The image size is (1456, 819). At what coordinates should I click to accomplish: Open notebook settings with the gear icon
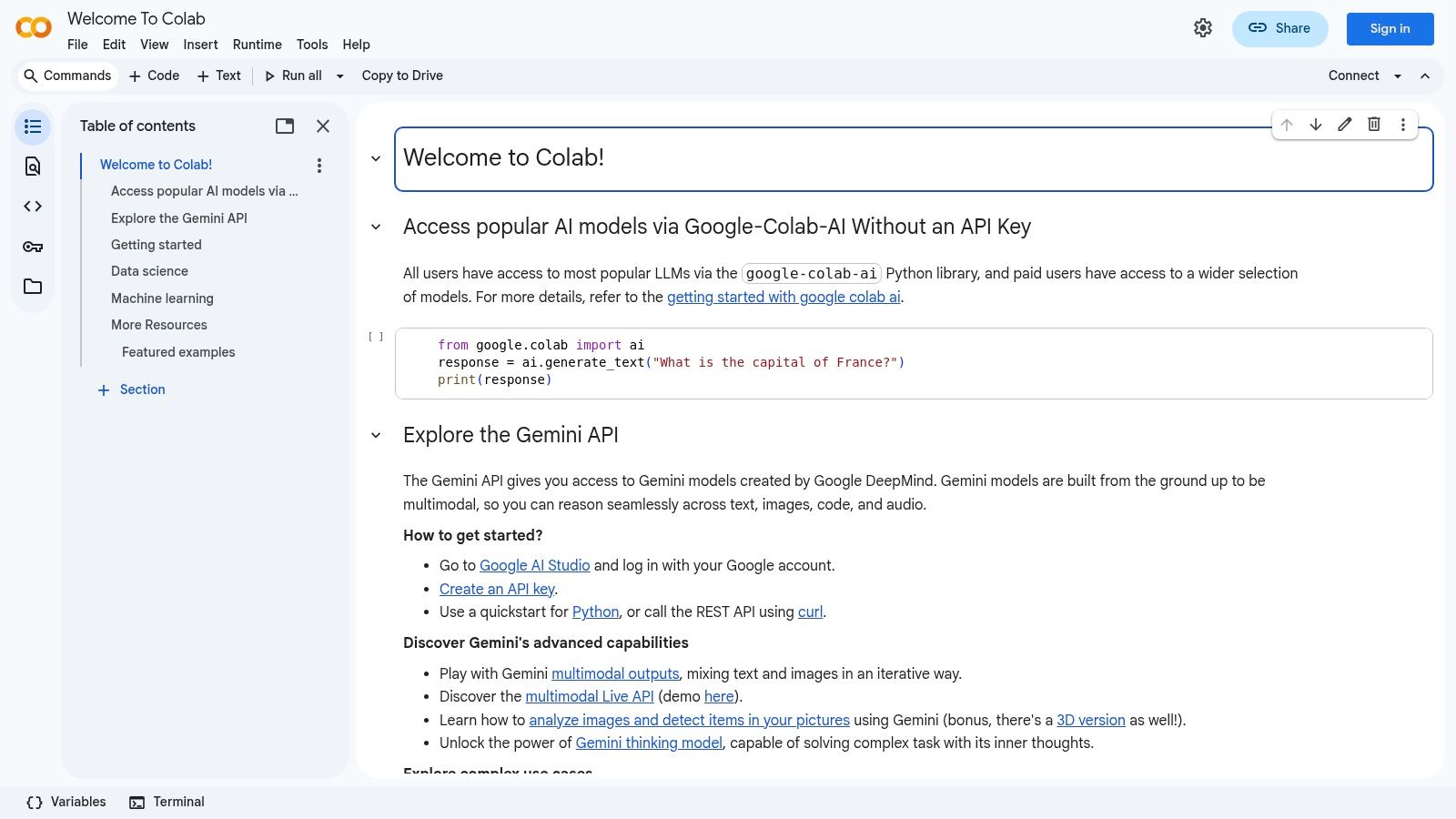1203,27
